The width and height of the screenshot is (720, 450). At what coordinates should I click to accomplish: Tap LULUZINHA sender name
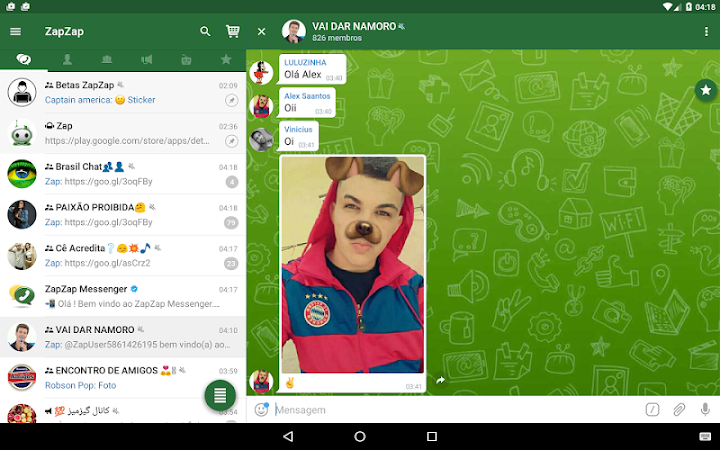tap(305, 62)
